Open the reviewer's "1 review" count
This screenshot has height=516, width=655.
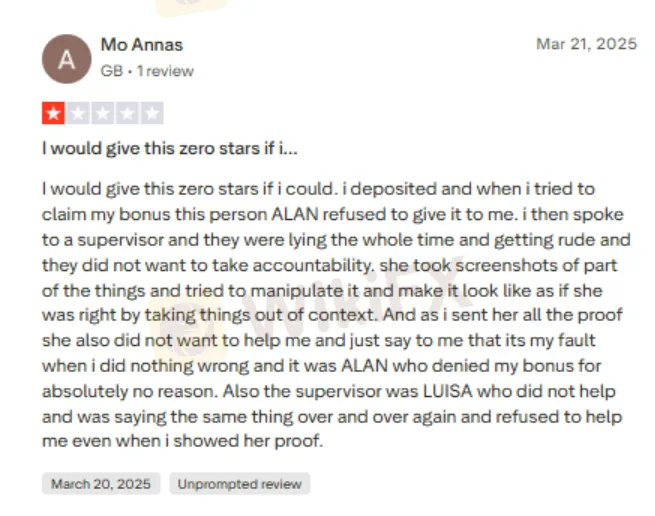(x=165, y=71)
